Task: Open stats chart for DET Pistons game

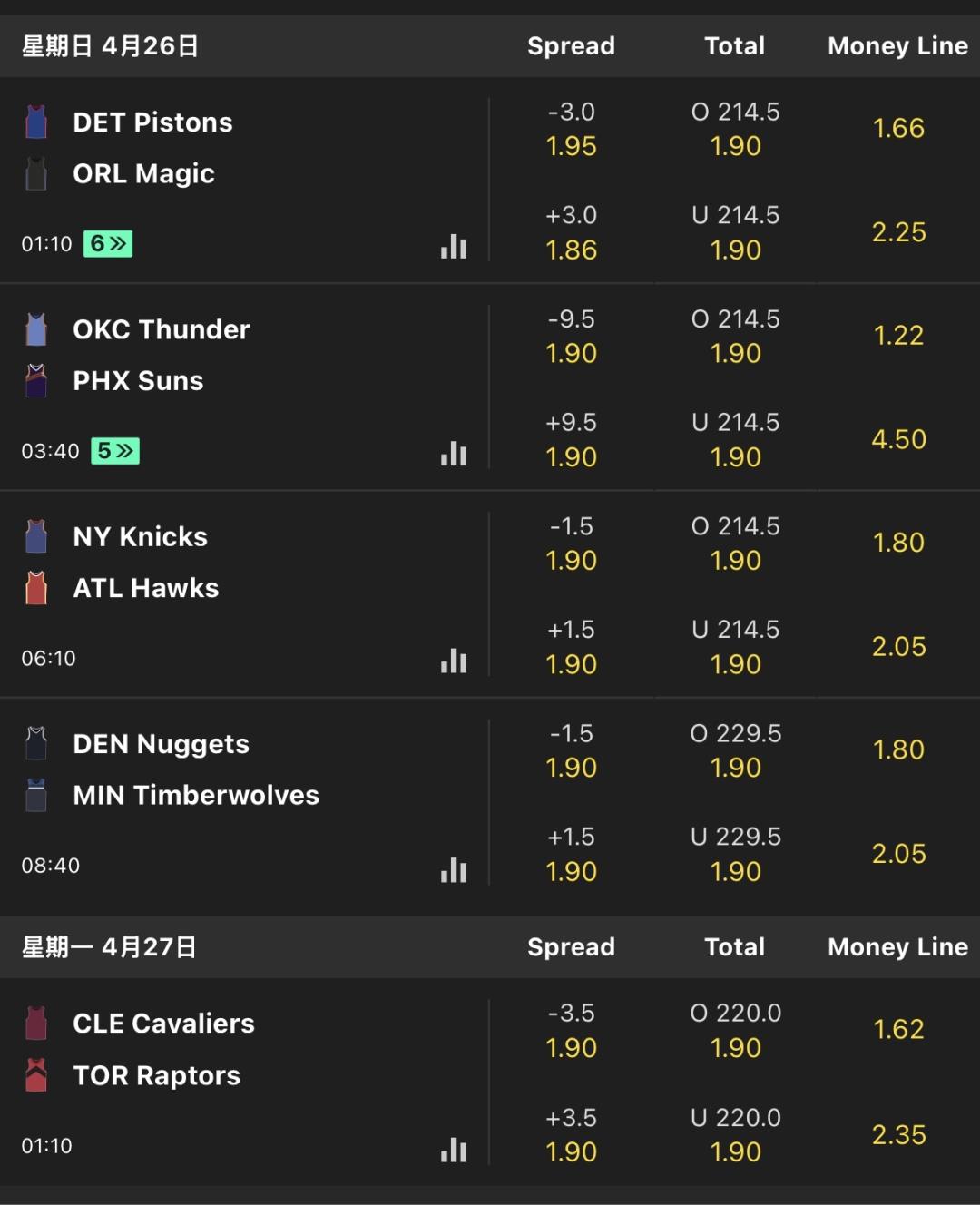Action: 454,246
